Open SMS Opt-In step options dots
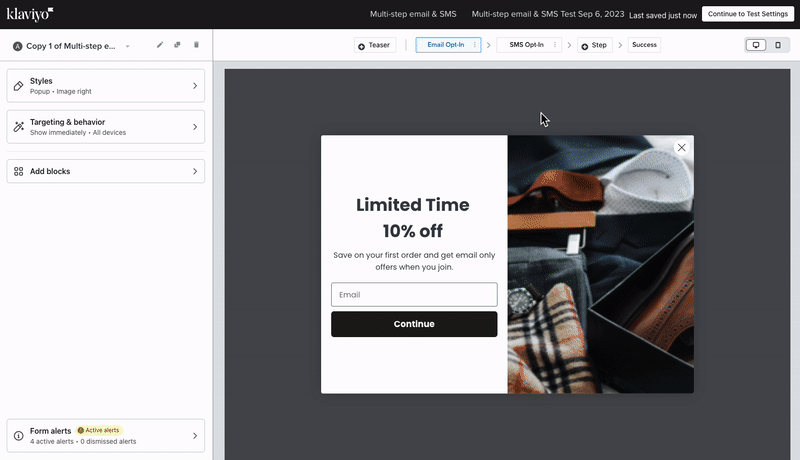 [555, 45]
